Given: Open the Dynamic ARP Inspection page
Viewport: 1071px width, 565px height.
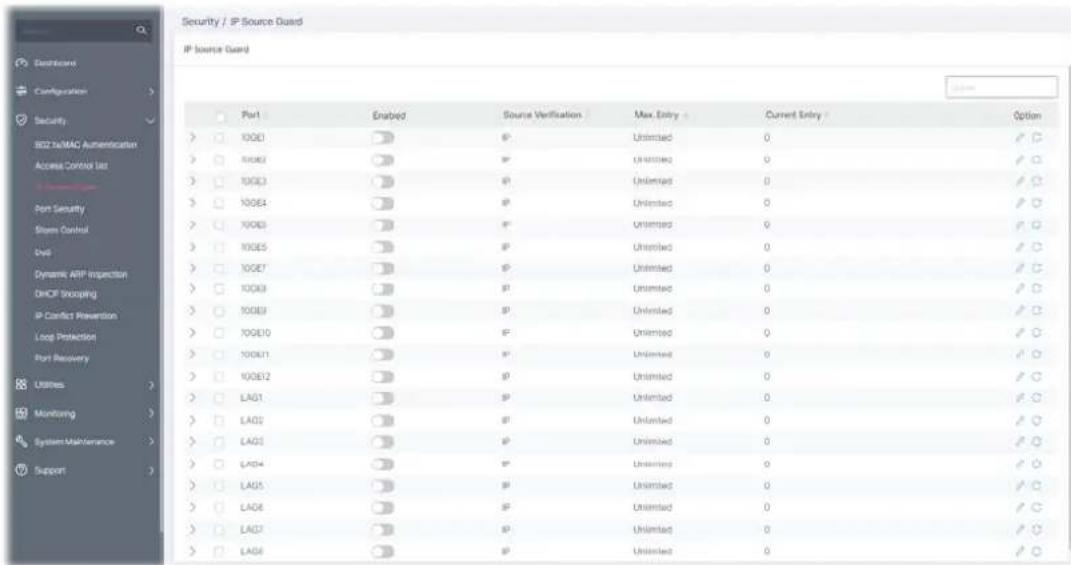Looking at the screenshot, I should [x=81, y=274].
